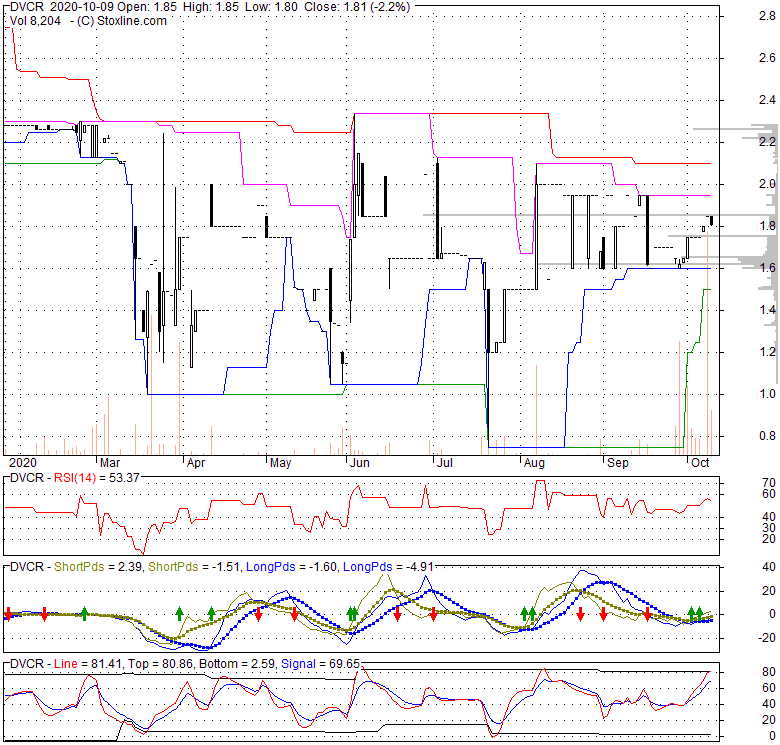Click the 'Bottom = 2.59' legend entry
Image resolution: width=780 pixels, height=745 pixels.
tap(238, 664)
